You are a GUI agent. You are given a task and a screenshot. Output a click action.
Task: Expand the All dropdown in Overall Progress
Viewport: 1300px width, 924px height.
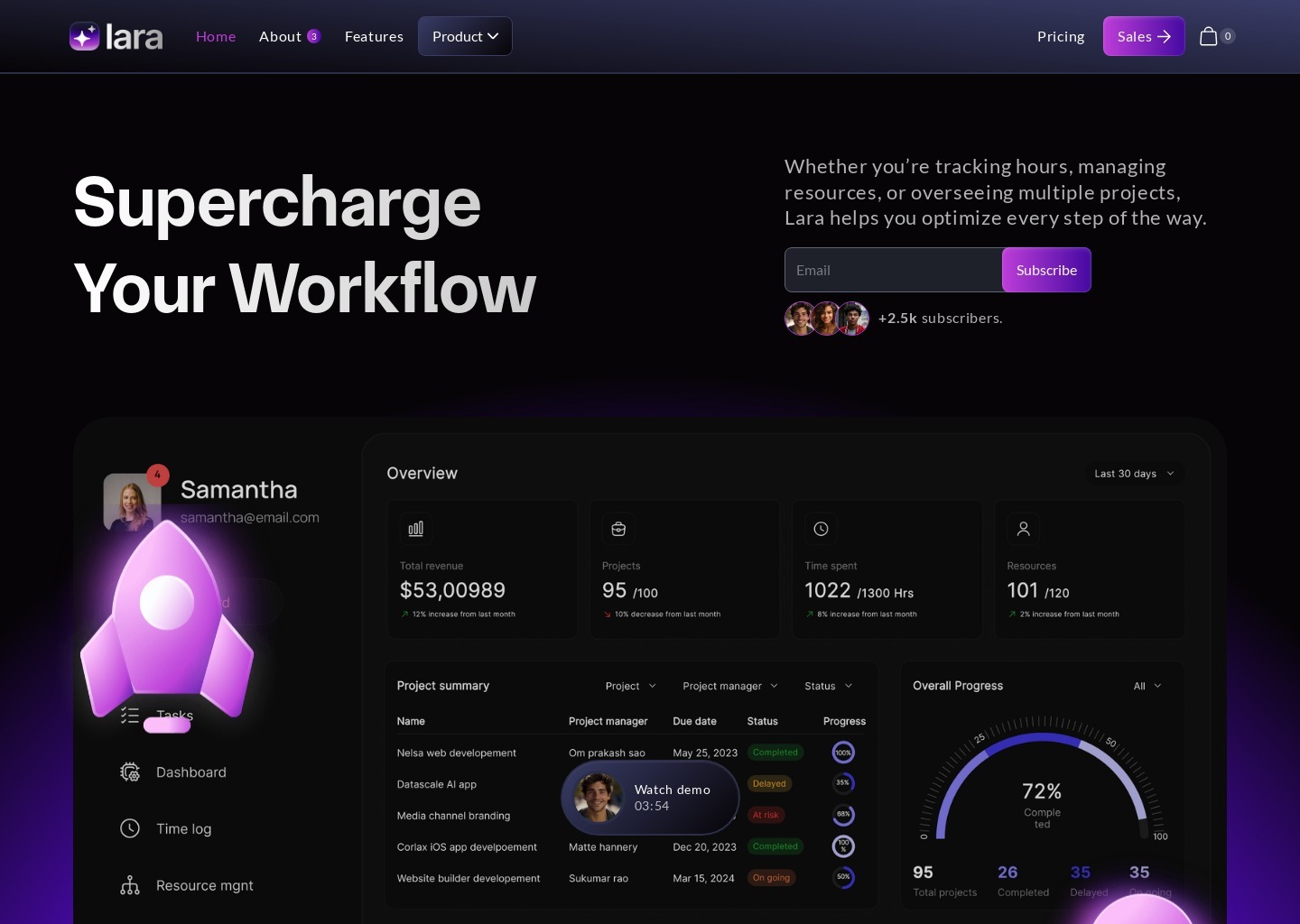(x=1147, y=686)
